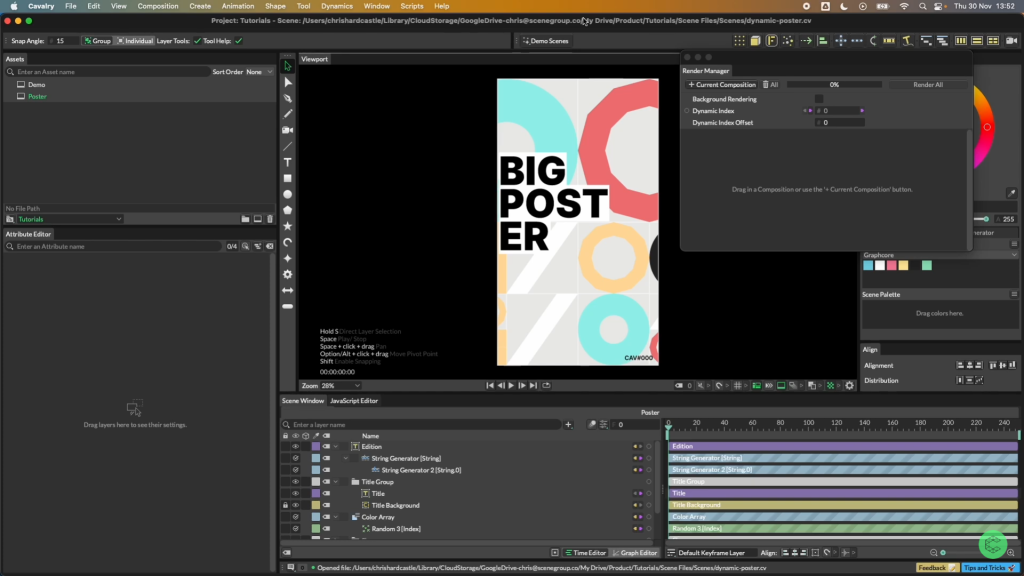Select the pink Graphcore color swatch

[x=892, y=265]
